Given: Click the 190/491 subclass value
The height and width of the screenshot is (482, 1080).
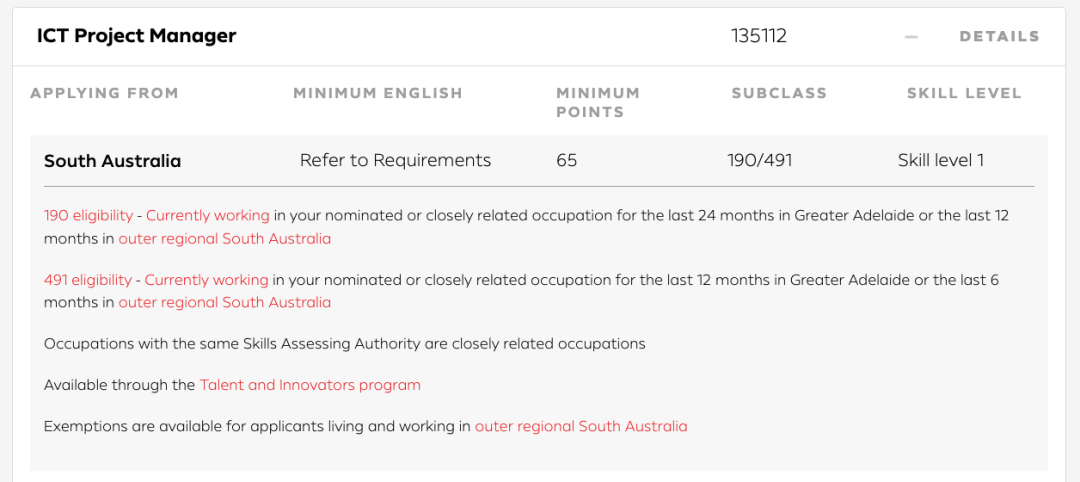Looking at the screenshot, I should point(760,160).
